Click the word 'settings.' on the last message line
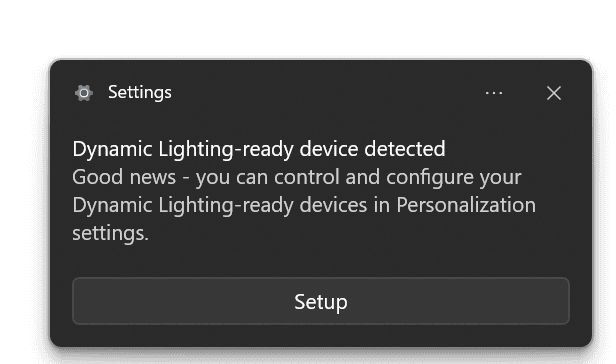The width and height of the screenshot is (616, 364). click(x=110, y=234)
